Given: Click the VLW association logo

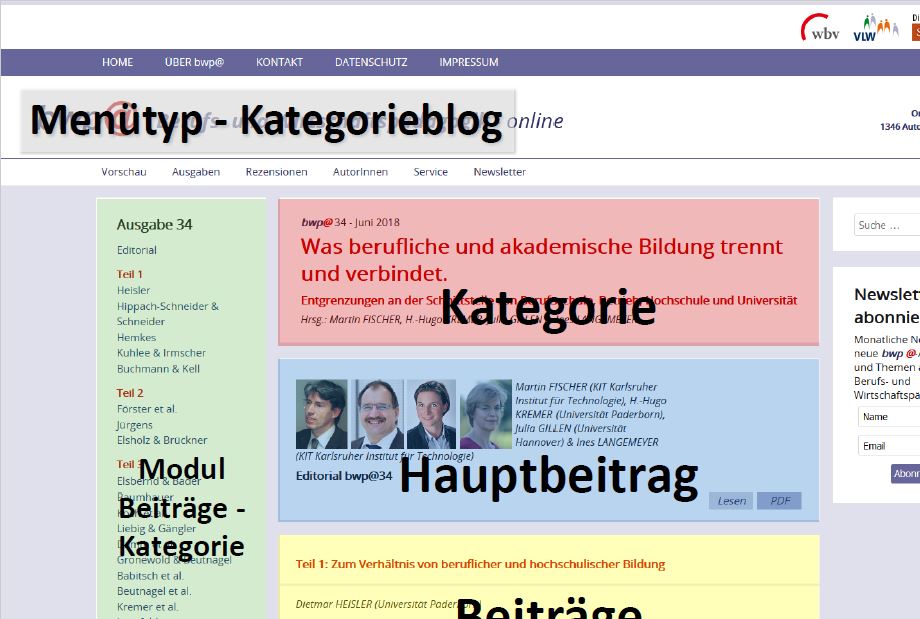Looking at the screenshot, I should [x=873, y=27].
